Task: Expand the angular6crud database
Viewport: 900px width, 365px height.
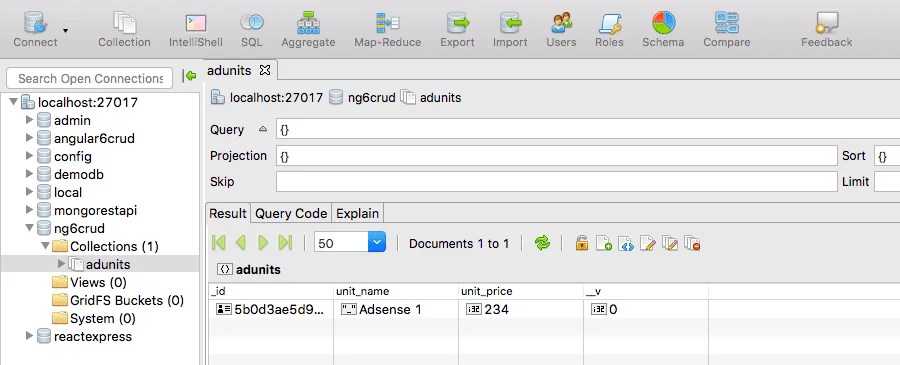Action: tap(29, 138)
